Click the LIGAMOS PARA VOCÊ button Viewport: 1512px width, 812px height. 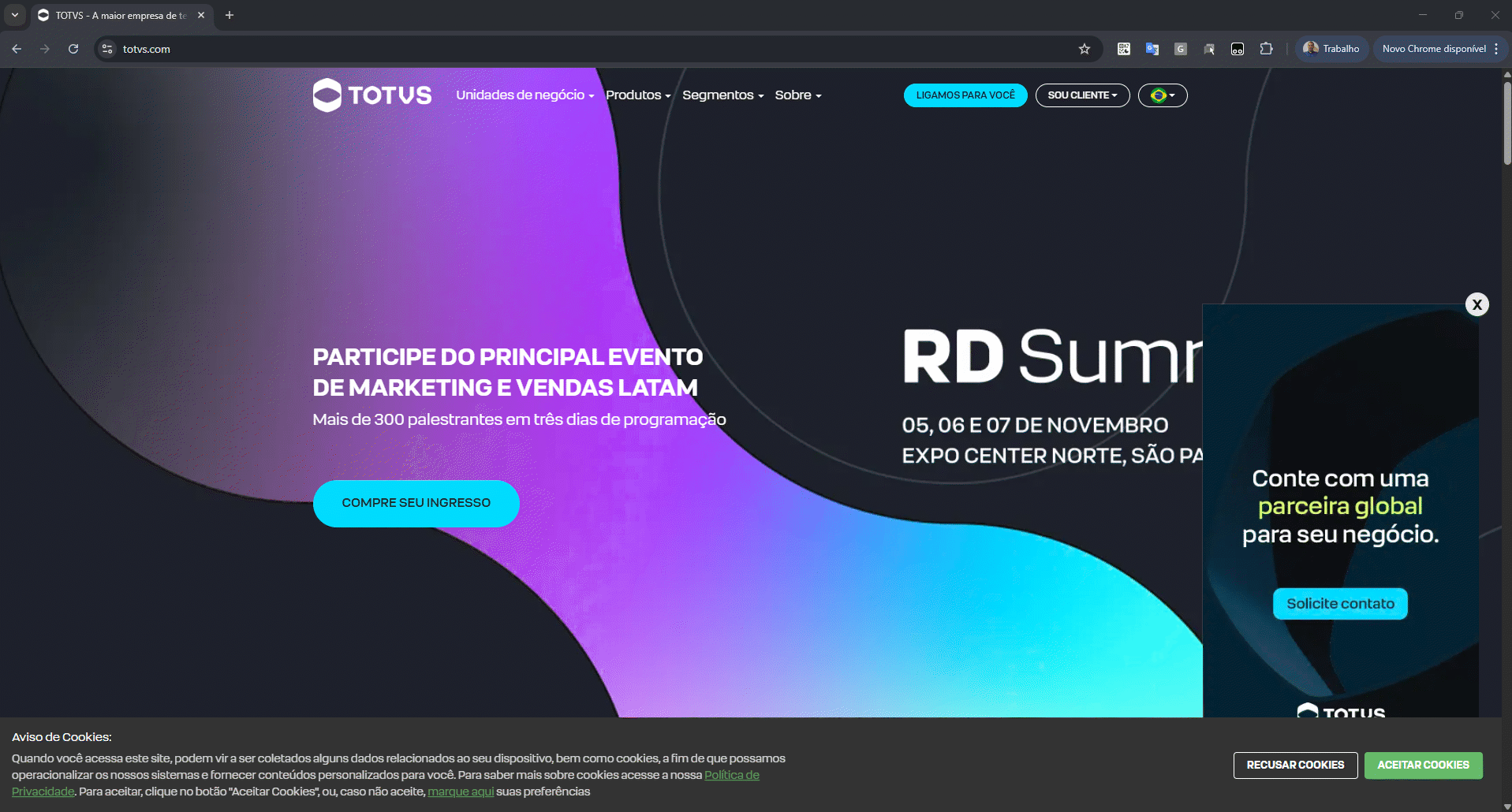coord(965,95)
